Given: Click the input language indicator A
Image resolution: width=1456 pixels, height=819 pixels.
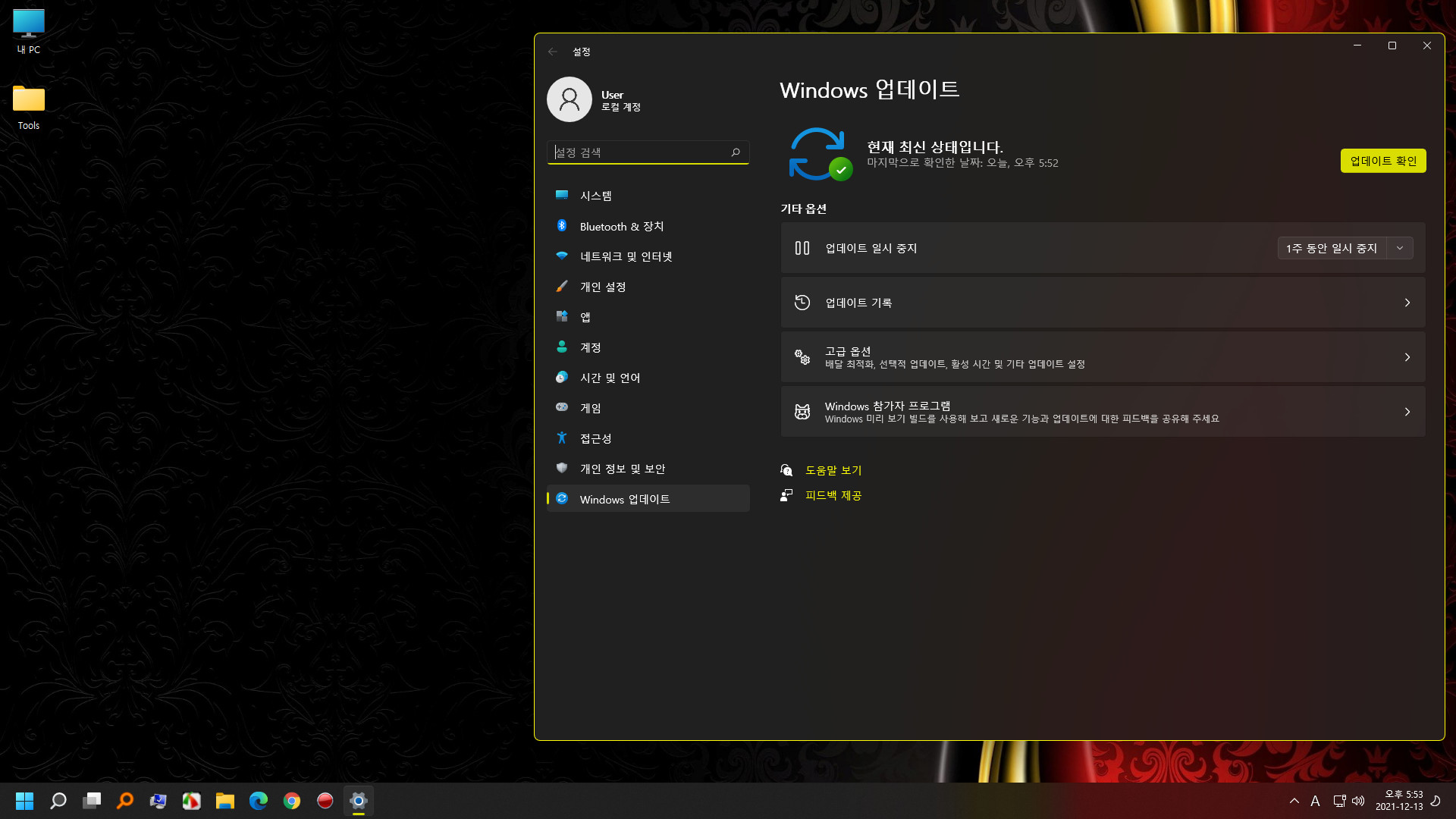Looking at the screenshot, I should tap(1316, 801).
